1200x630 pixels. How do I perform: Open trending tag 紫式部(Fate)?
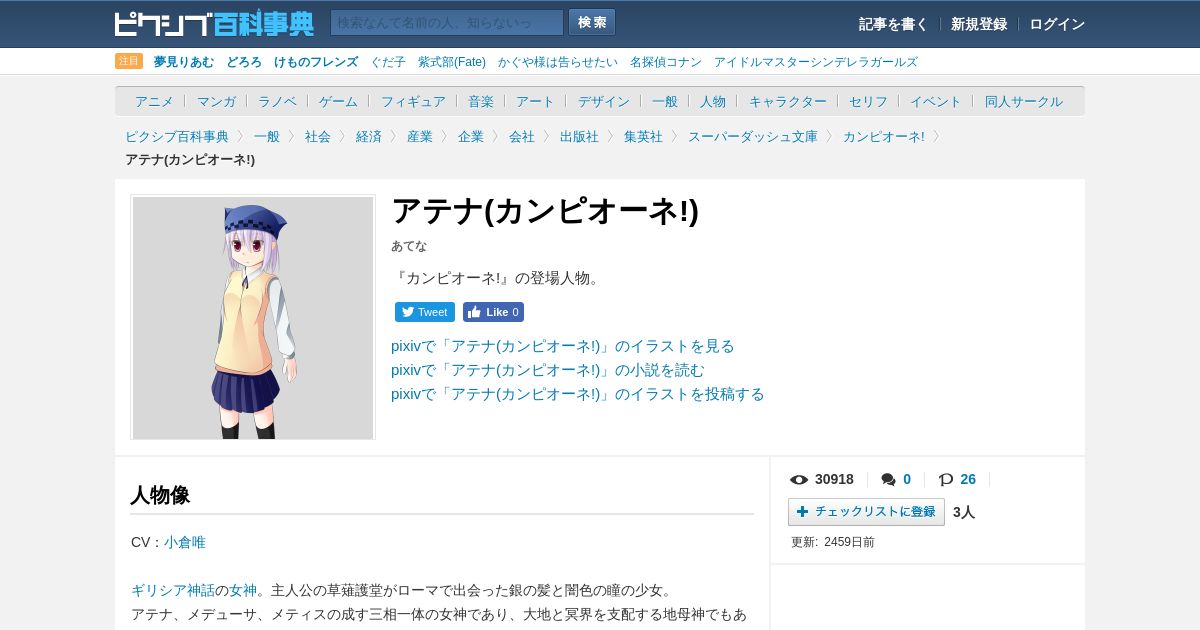pyautogui.click(x=452, y=62)
